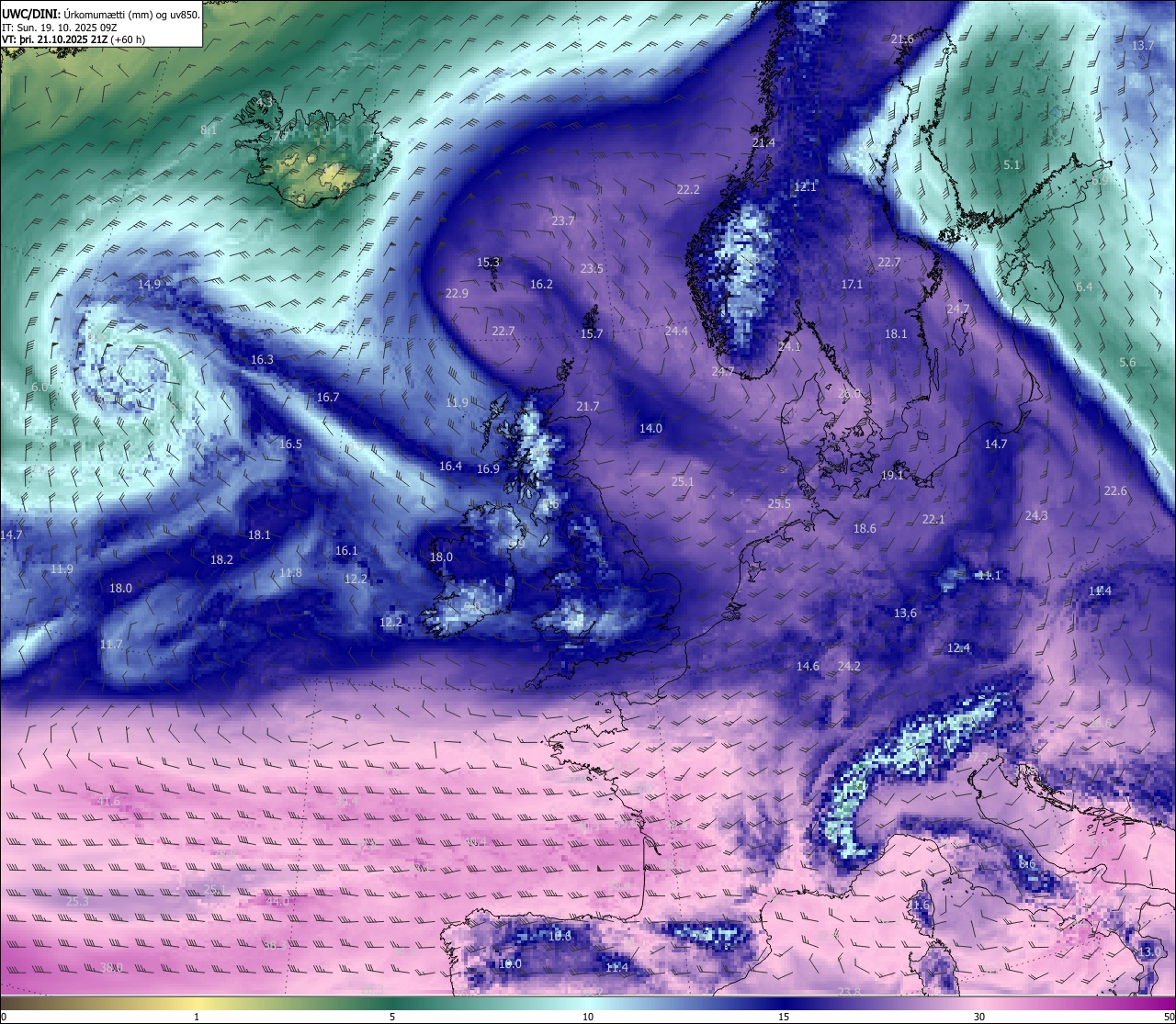The height and width of the screenshot is (1024, 1176).
Task: Click the '21.4' value on the map
Action: pyautogui.click(x=763, y=142)
